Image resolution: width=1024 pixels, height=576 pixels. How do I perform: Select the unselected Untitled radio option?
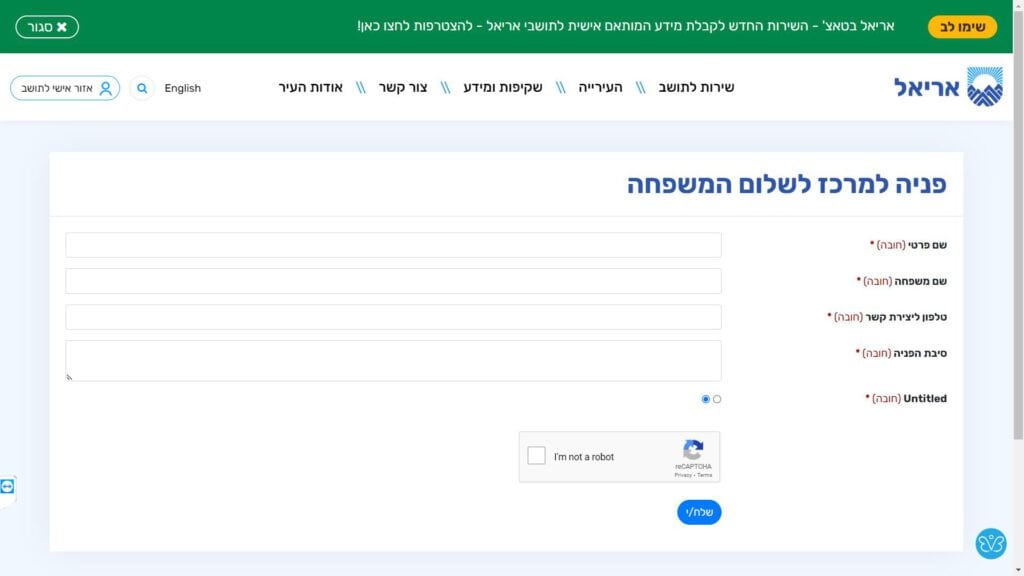[717, 399]
